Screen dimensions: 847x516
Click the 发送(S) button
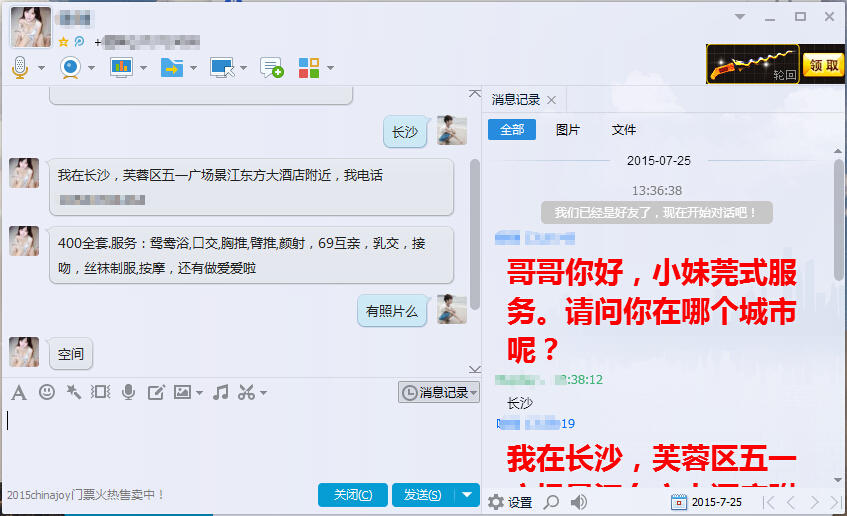click(423, 495)
